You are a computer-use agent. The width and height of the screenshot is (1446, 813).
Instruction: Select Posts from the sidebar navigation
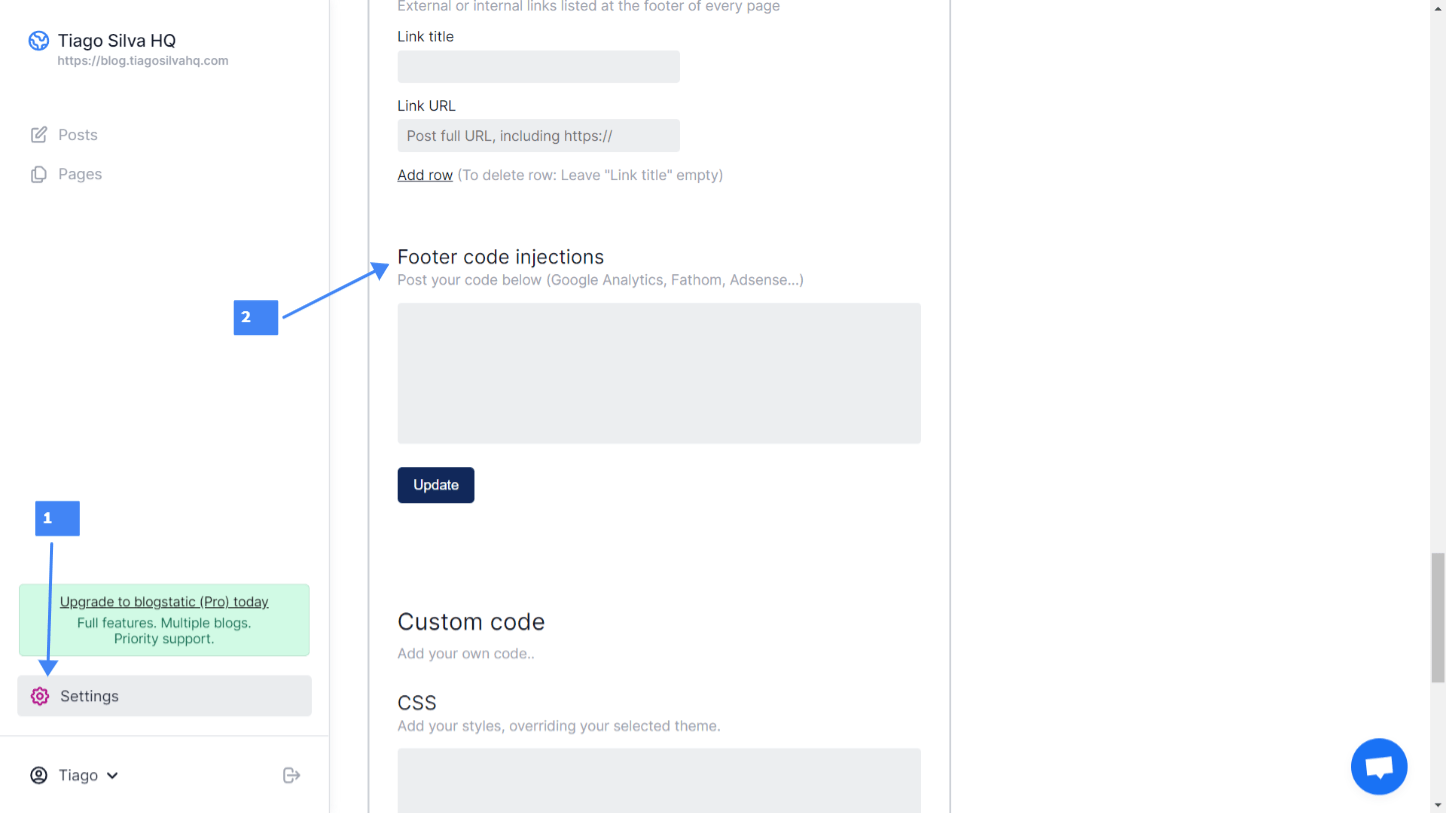pyautogui.click(x=76, y=134)
